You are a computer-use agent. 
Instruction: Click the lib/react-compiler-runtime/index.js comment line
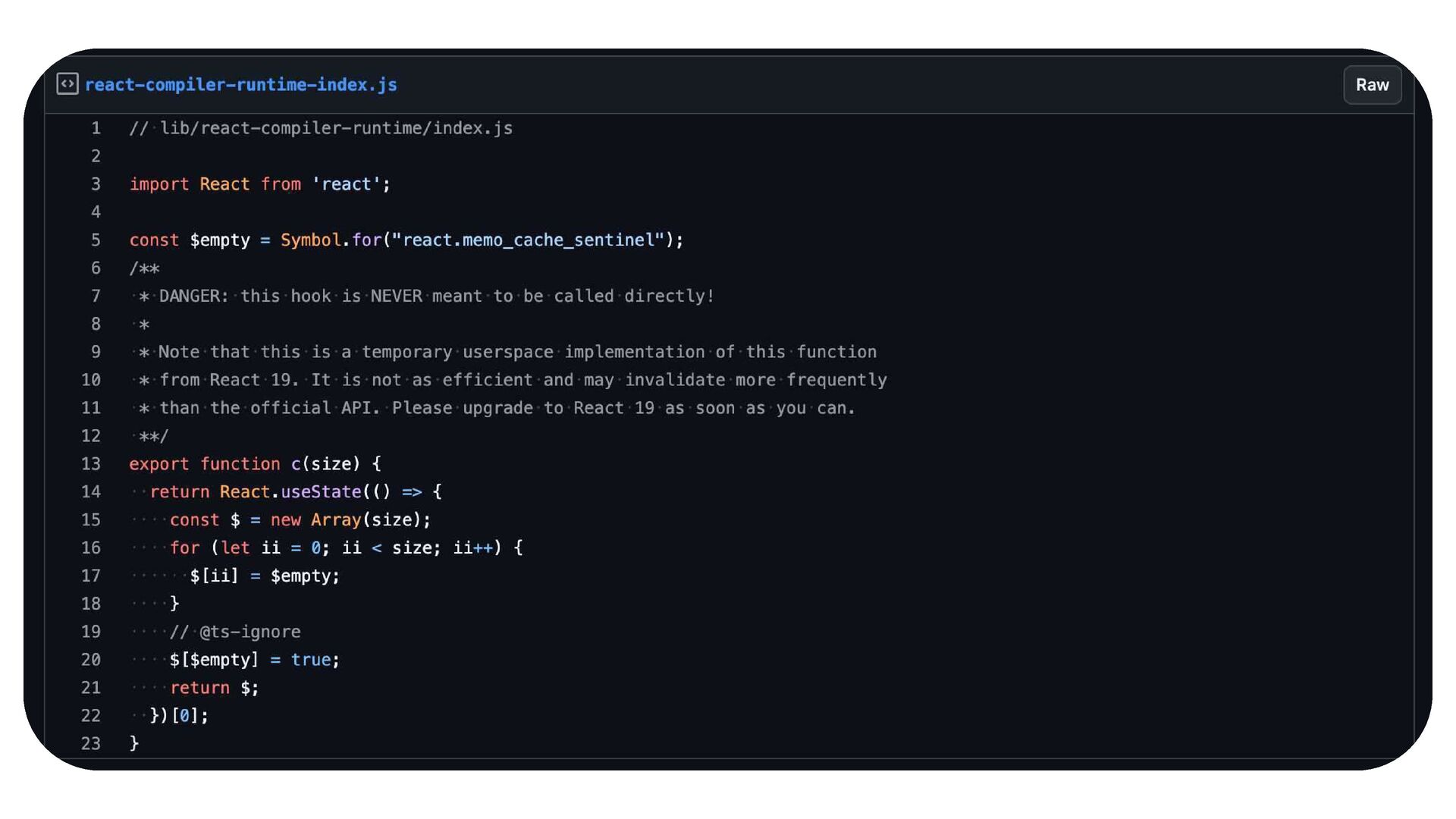pyautogui.click(x=321, y=128)
